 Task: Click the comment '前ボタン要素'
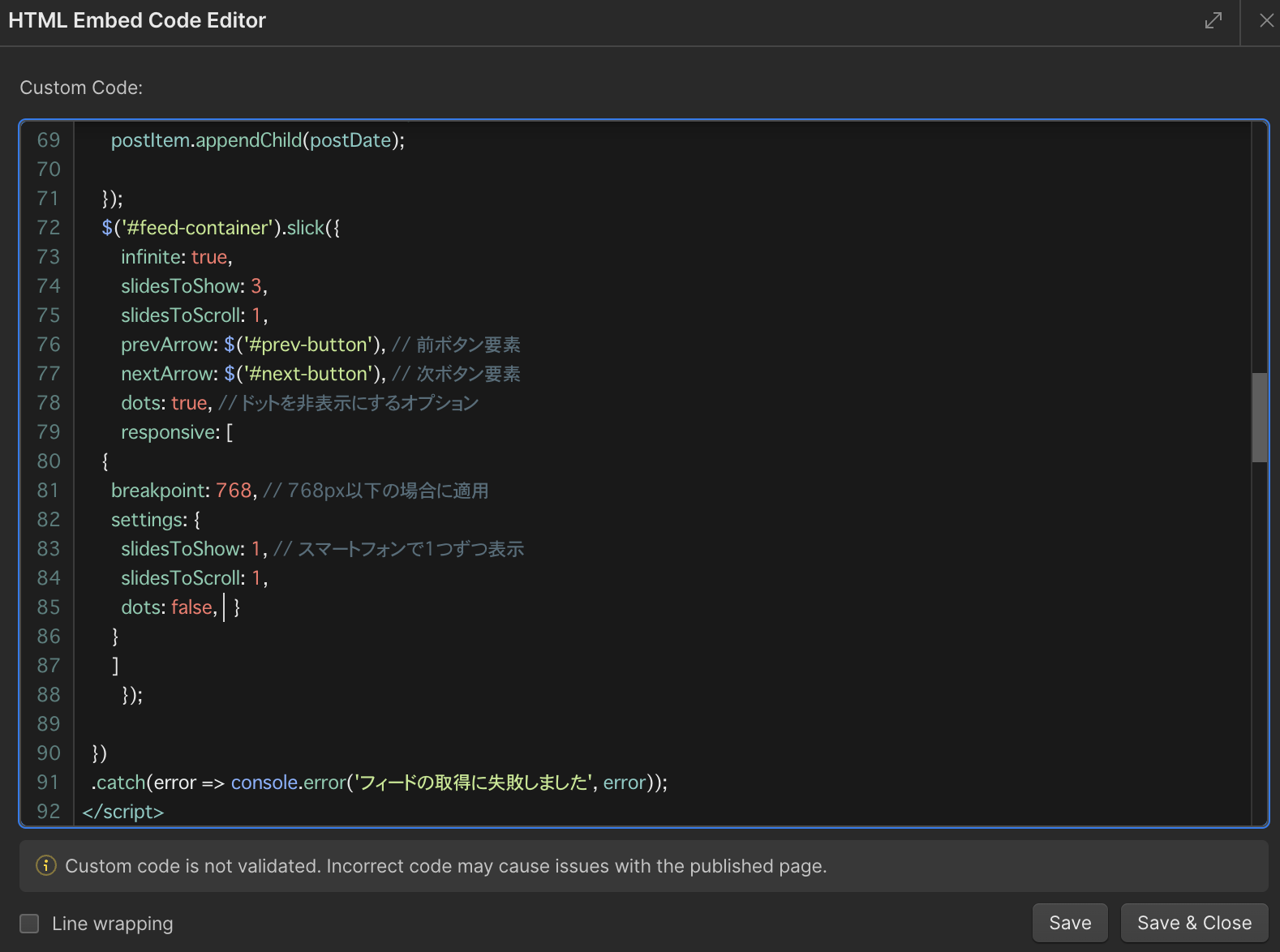[468, 345]
